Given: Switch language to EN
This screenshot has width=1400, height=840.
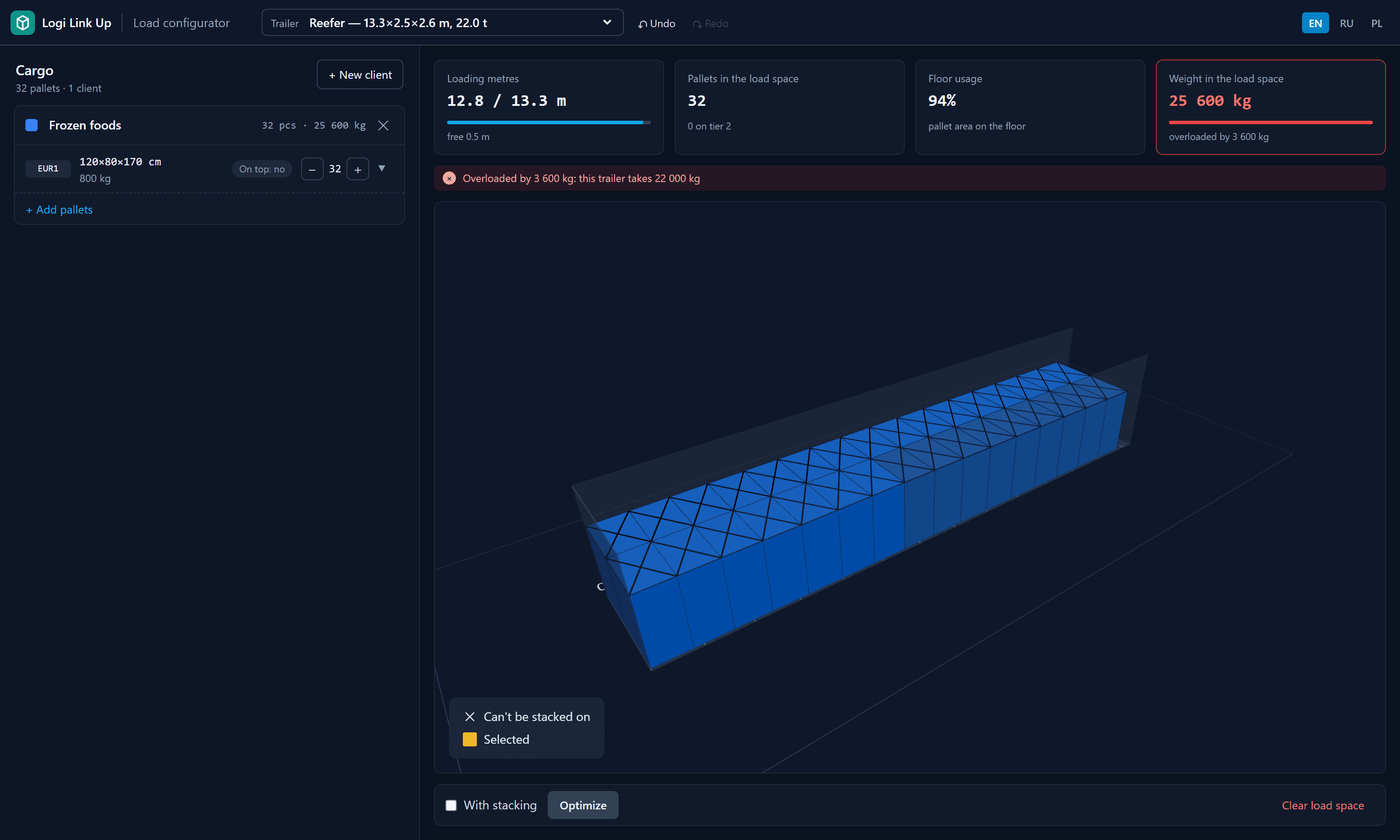Looking at the screenshot, I should tap(1315, 23).
